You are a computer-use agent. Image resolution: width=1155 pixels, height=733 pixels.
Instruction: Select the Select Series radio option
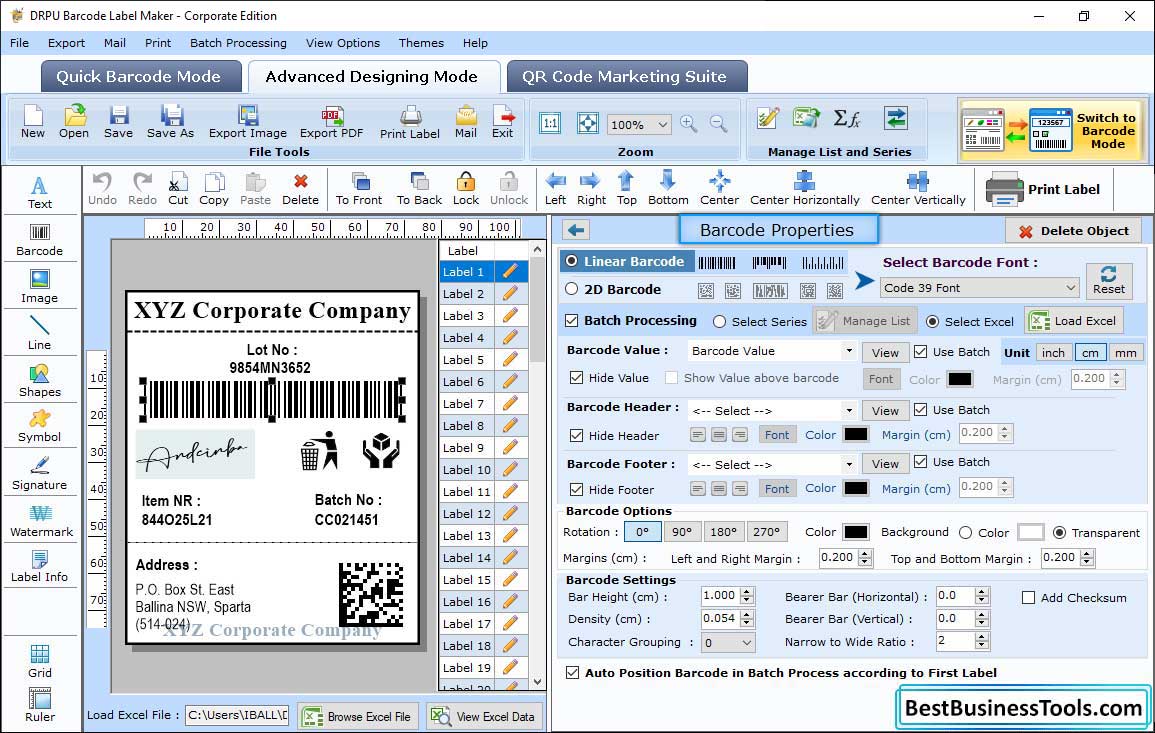pyautogui.click(x=720, y=322)
